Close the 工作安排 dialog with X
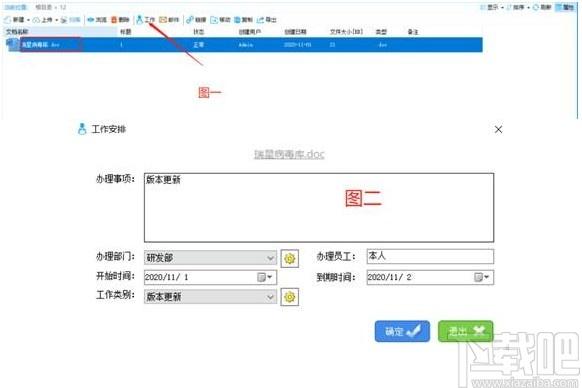The width and height of the screenshot is (582, 388). (498, 129)
